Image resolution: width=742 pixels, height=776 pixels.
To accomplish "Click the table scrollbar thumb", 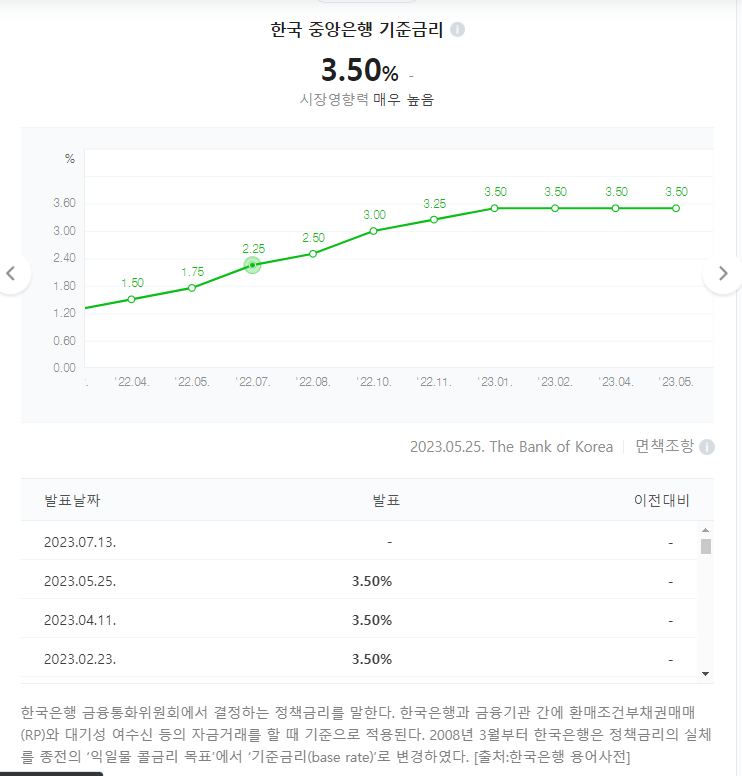I will point(705,546).
